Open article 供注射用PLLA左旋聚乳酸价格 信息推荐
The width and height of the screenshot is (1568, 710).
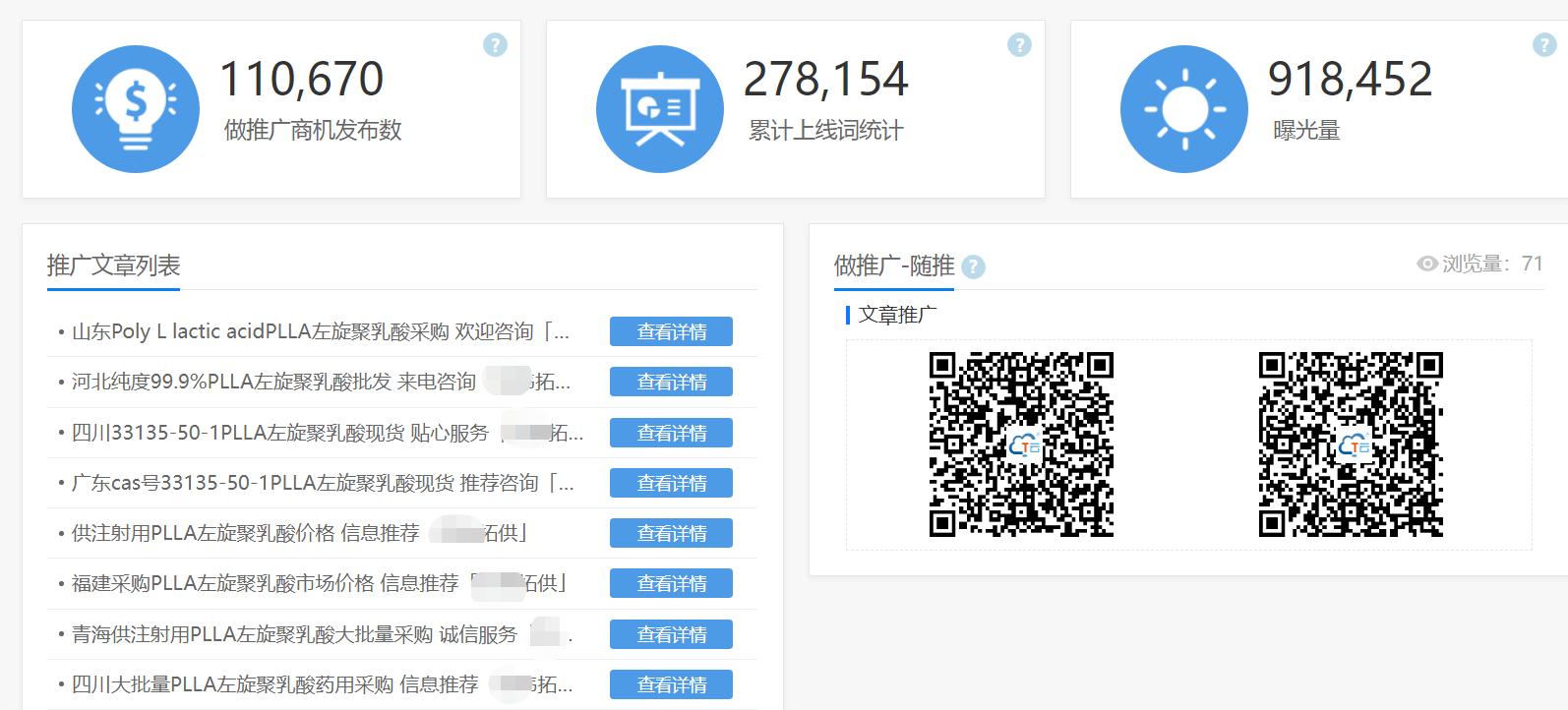click(300, 533)
